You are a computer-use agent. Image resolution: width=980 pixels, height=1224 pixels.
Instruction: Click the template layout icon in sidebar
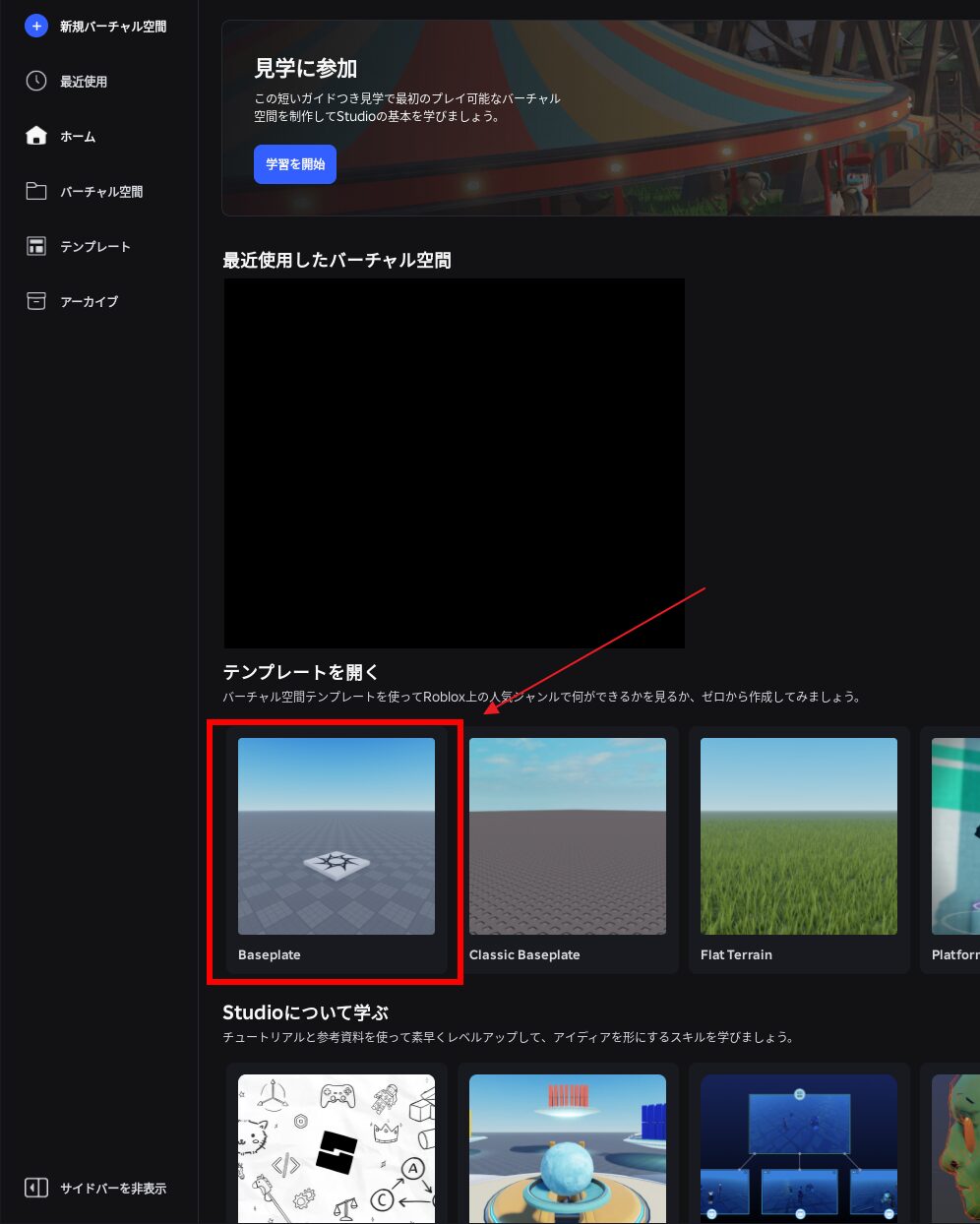tap(36, 246)
